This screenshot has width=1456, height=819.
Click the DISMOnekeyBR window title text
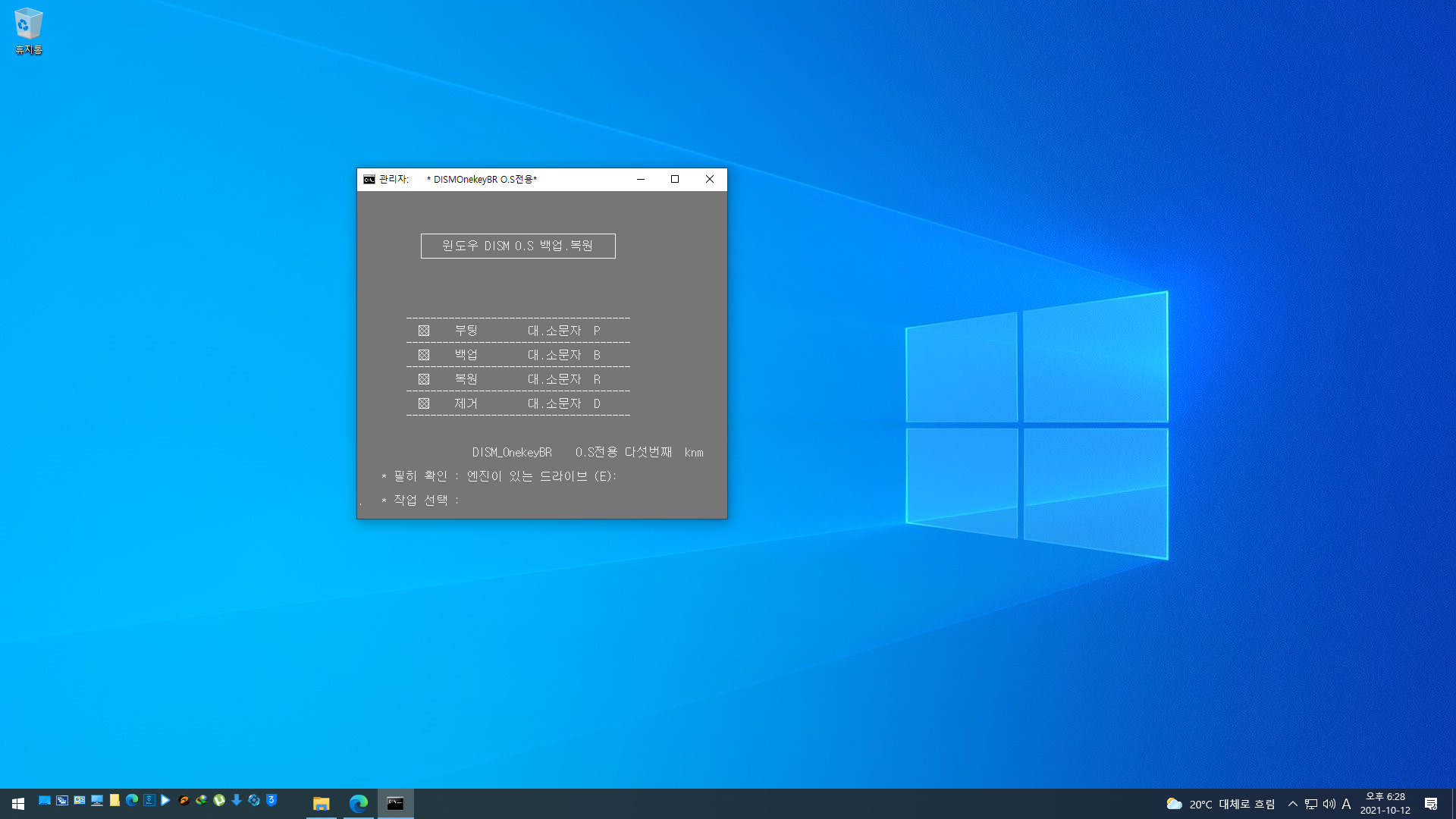tap(482, 180)
